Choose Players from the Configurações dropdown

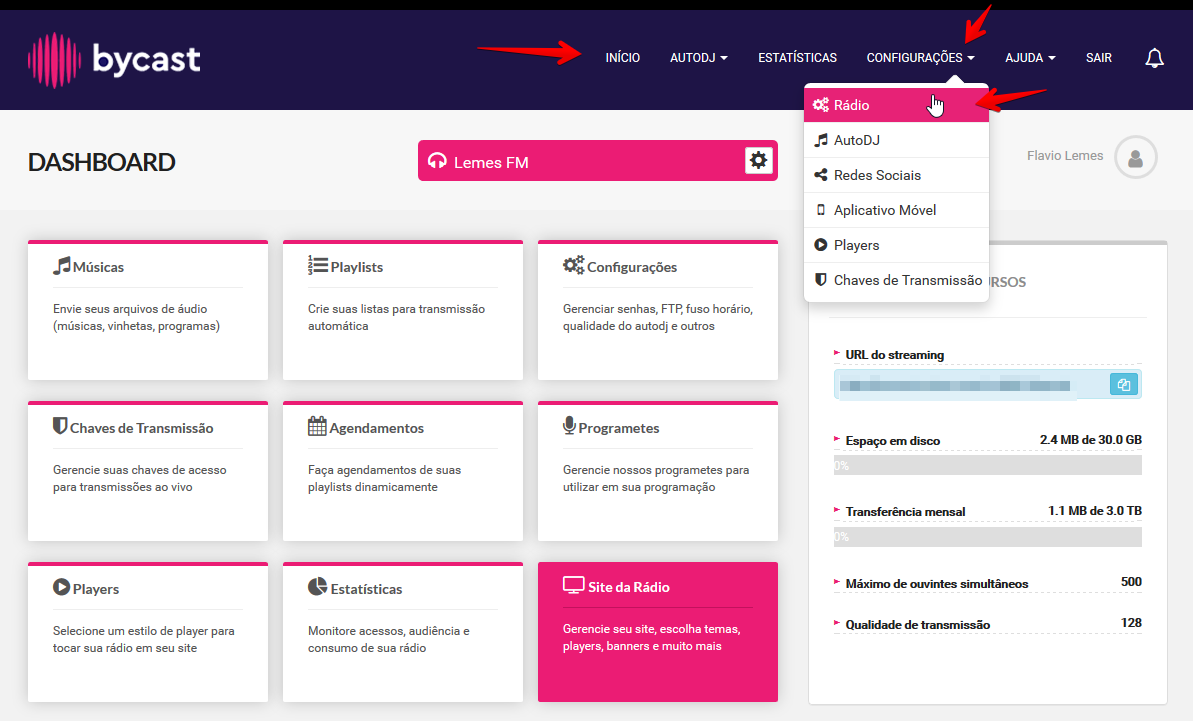click(x=896, y=245)
